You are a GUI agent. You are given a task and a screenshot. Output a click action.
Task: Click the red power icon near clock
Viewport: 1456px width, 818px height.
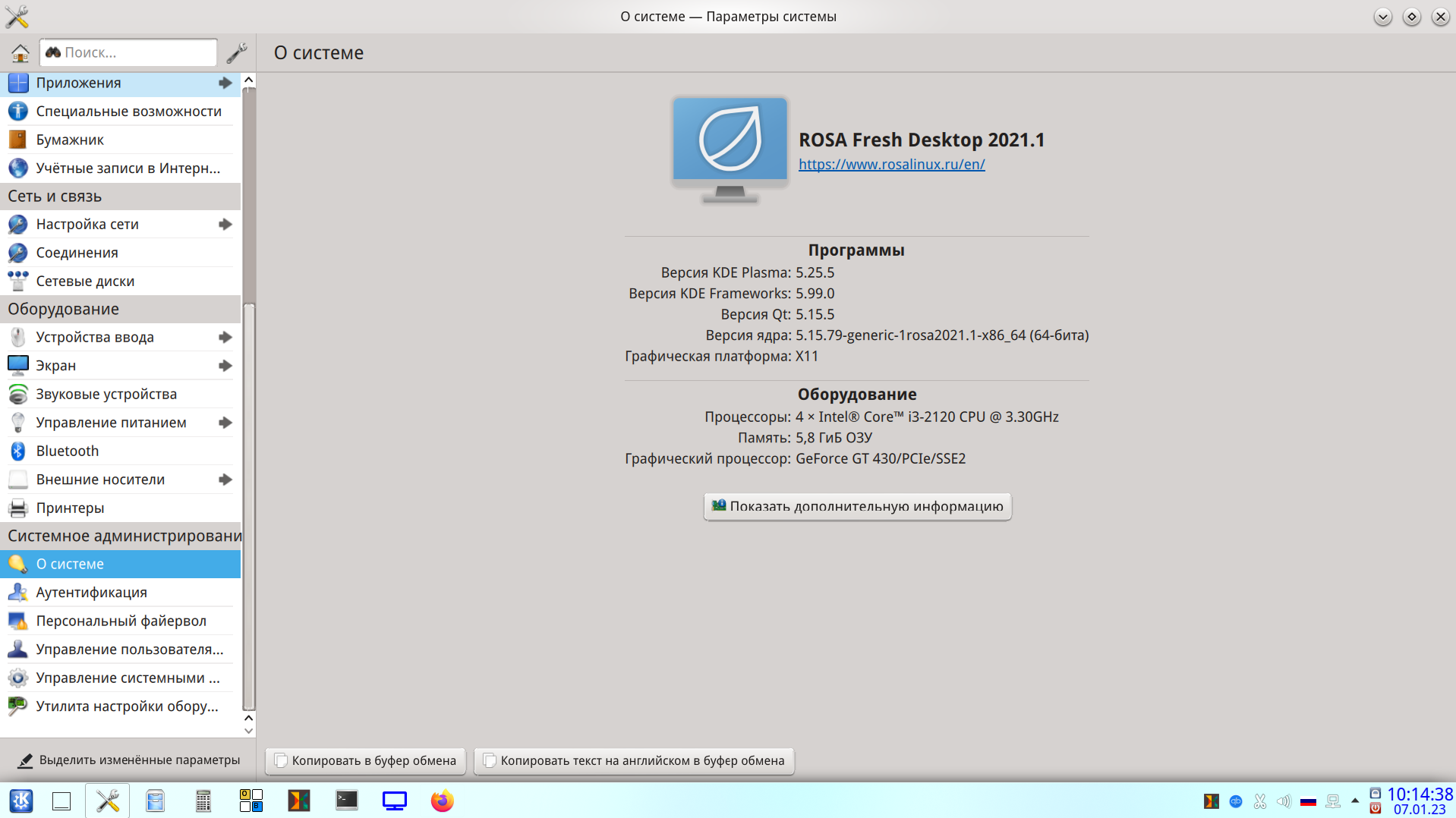click(x=1375, y=809)
